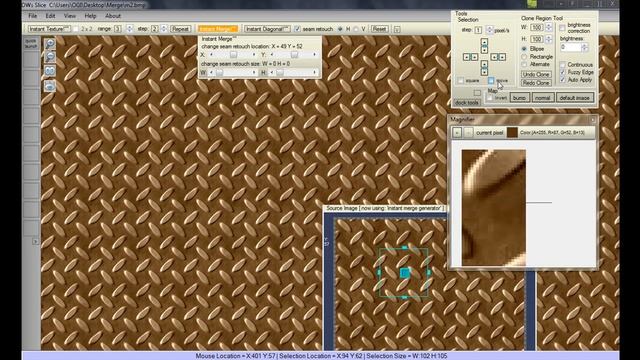Viewport: 640px width, 360px height.
Task: Click Undo Clone button
Action: pos(536,74)
